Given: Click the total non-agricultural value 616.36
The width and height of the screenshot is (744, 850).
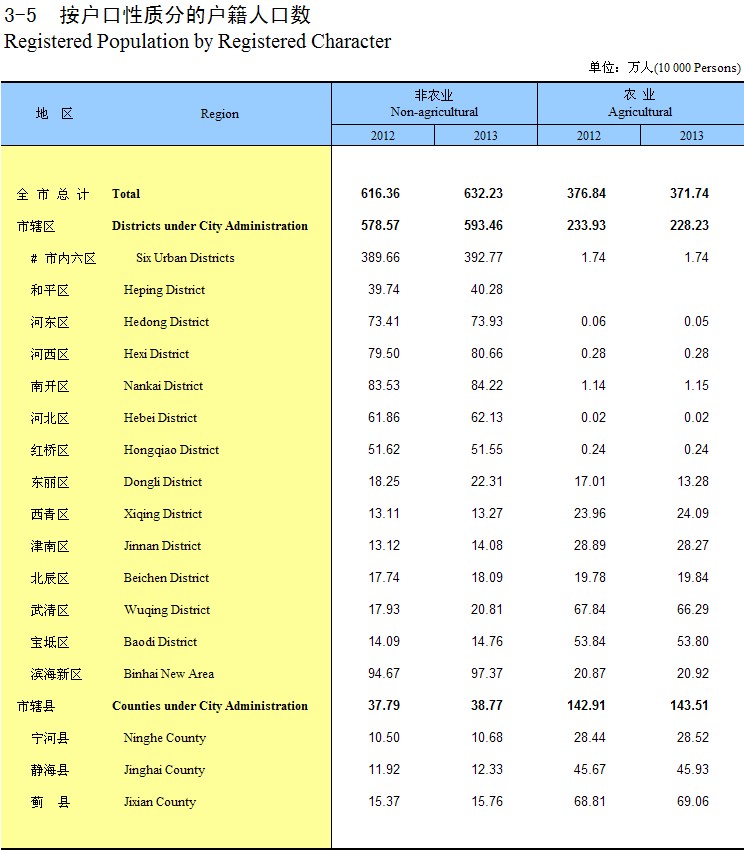Looking at the screenshot, I should point(380,194).
